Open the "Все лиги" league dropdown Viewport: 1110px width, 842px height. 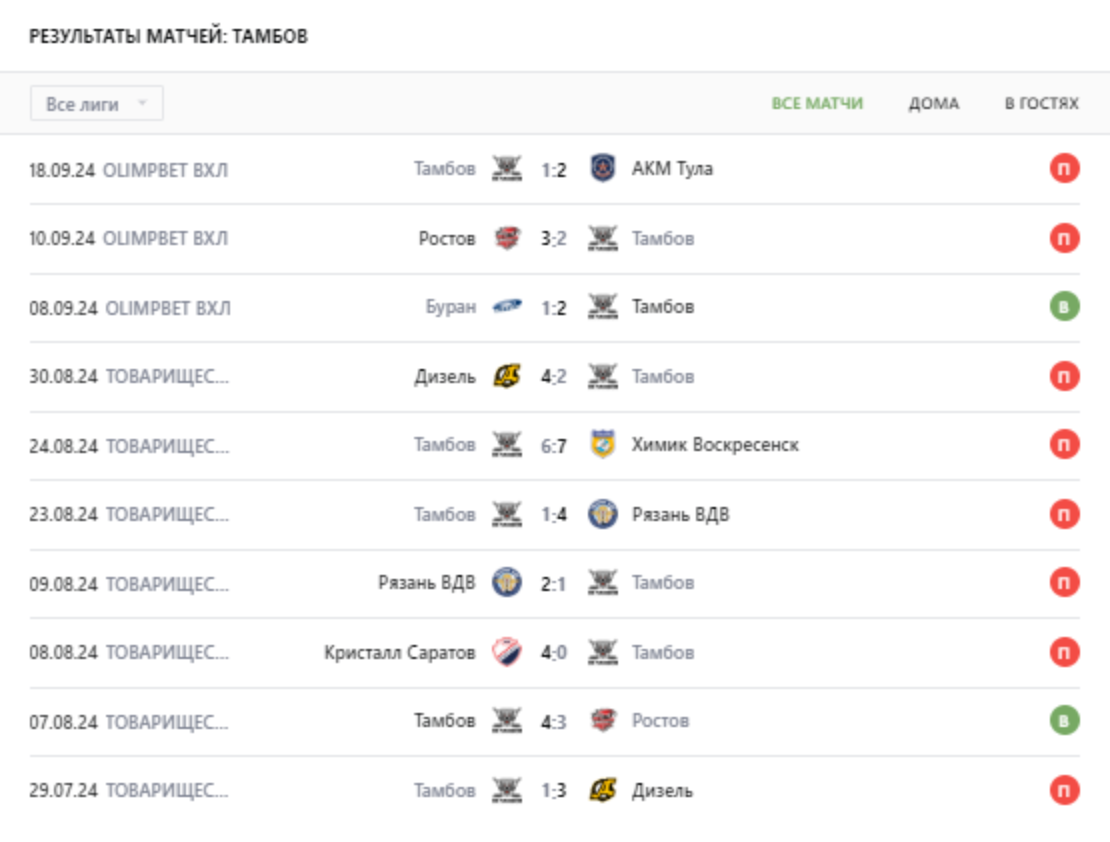tap(97, 104)
